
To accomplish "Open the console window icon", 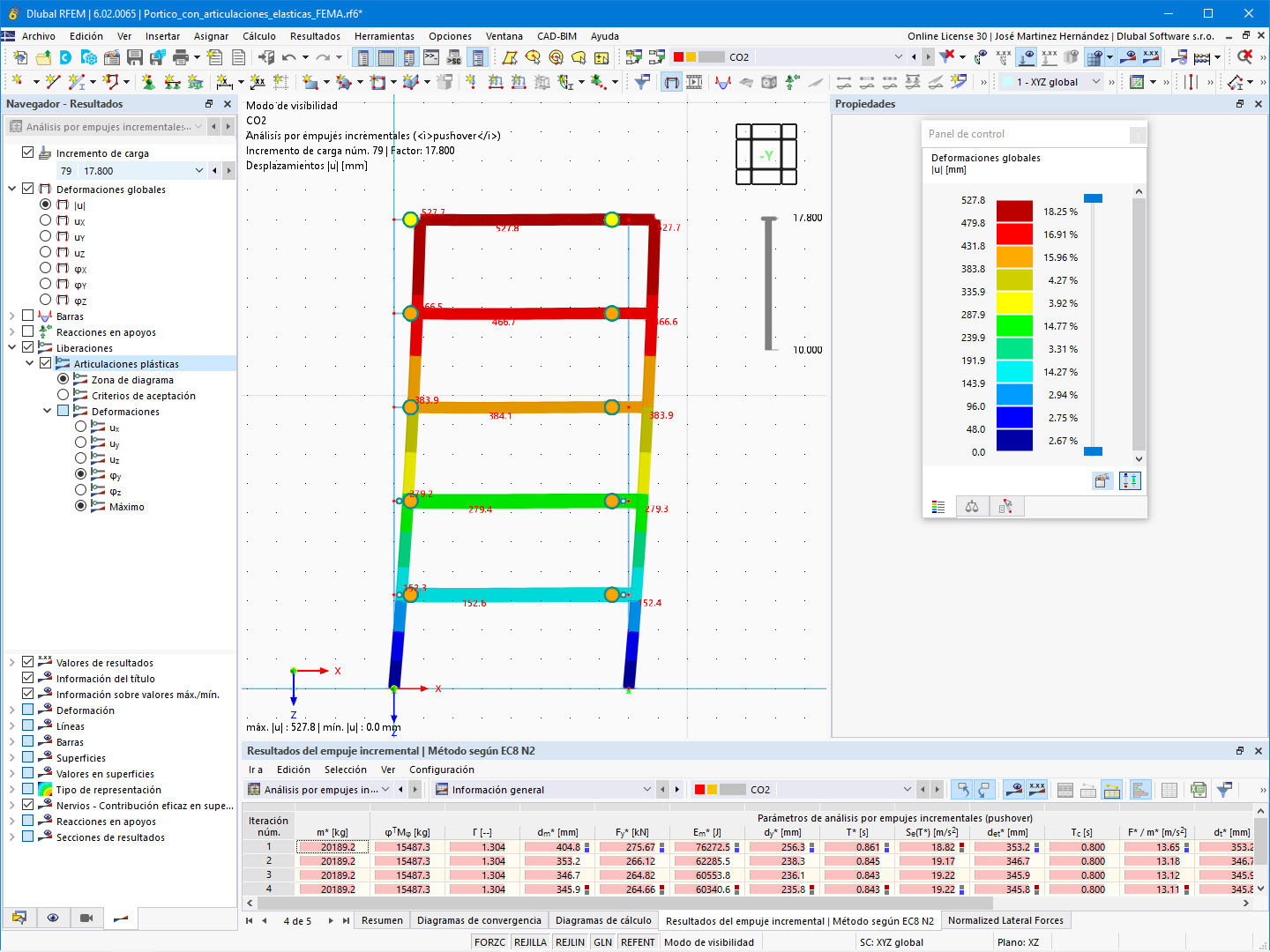I will click(x=431, y=57).
